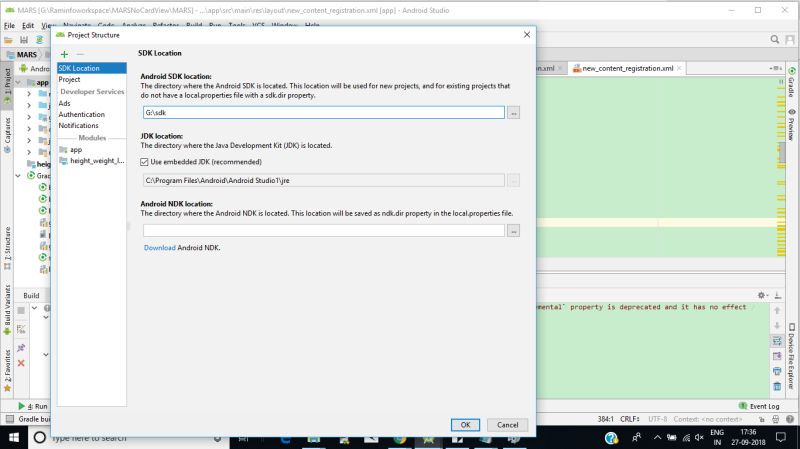Viewport: 800px width, 449px height.
Task: Open the Windows notification center
Action: tap(781, 437)
